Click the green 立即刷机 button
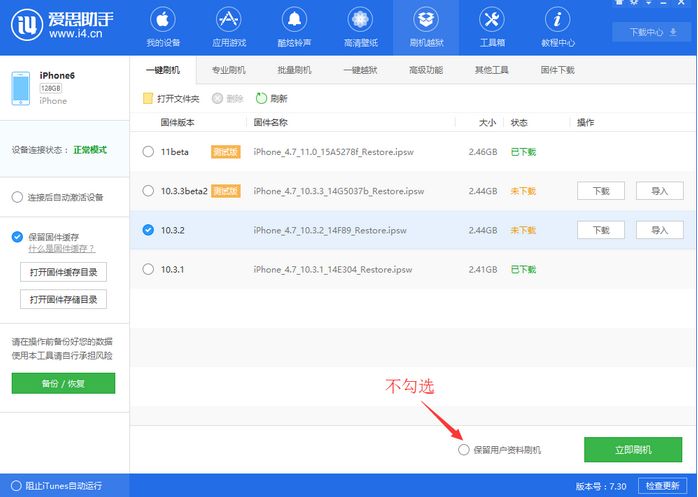This screenshot has width=698, height=497. click(x=633, y=450)
